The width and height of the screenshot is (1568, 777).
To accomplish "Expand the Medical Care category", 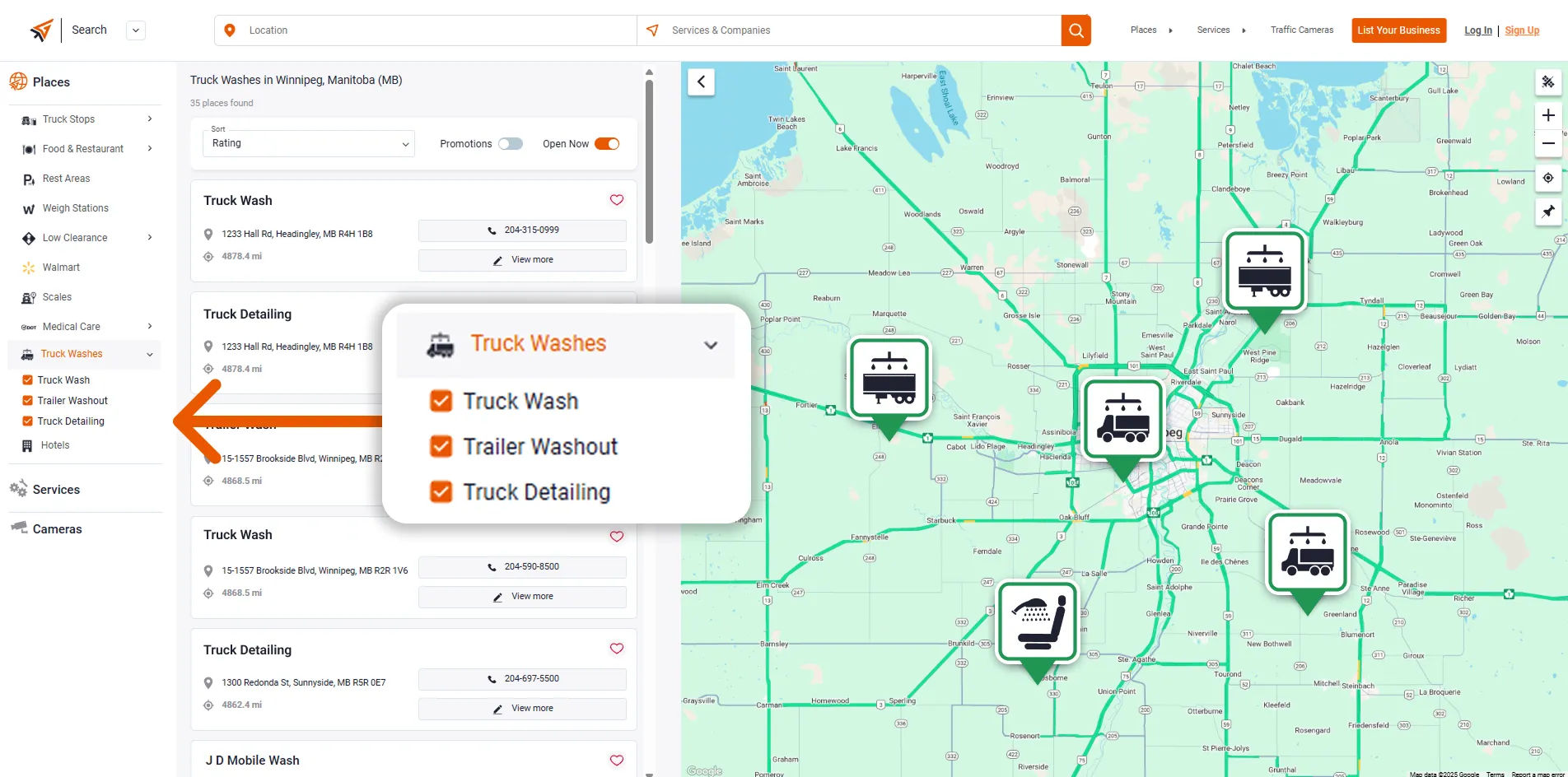I will coord(149,326).
